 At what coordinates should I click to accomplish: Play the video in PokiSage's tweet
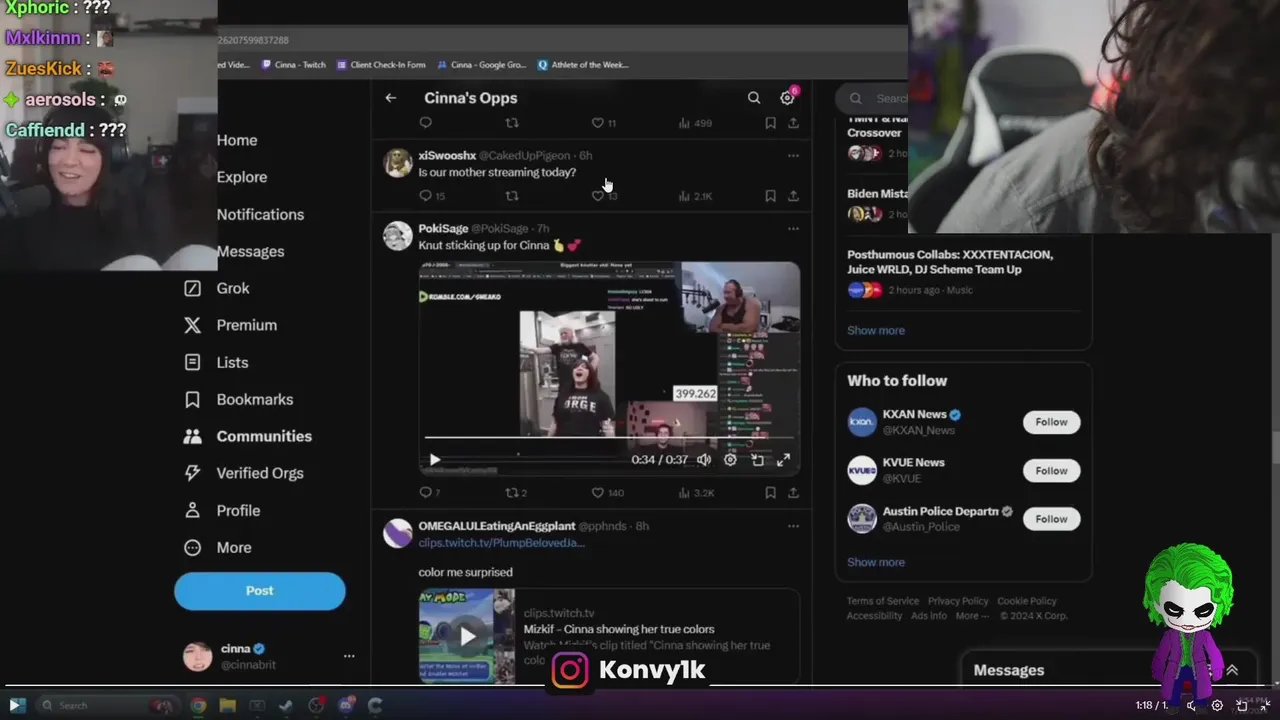point(434,460)
